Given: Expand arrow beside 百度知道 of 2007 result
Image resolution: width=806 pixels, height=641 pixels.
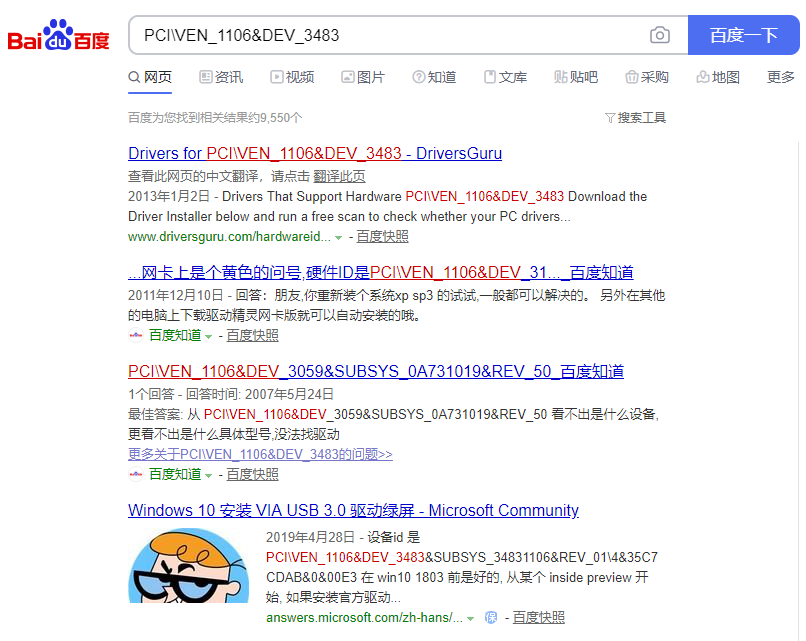Looking at the screenshot, I should coord(208,475).
